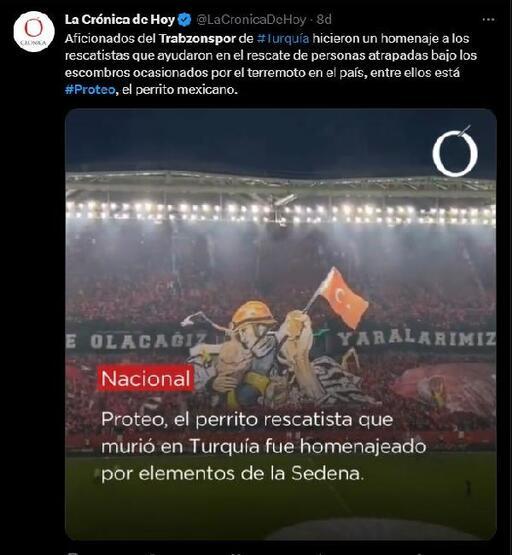The width and height of the screenshot is (512, 555).
Task: Click 'por elementos de la Sedena' caption line
Action: tap(232, 473)
